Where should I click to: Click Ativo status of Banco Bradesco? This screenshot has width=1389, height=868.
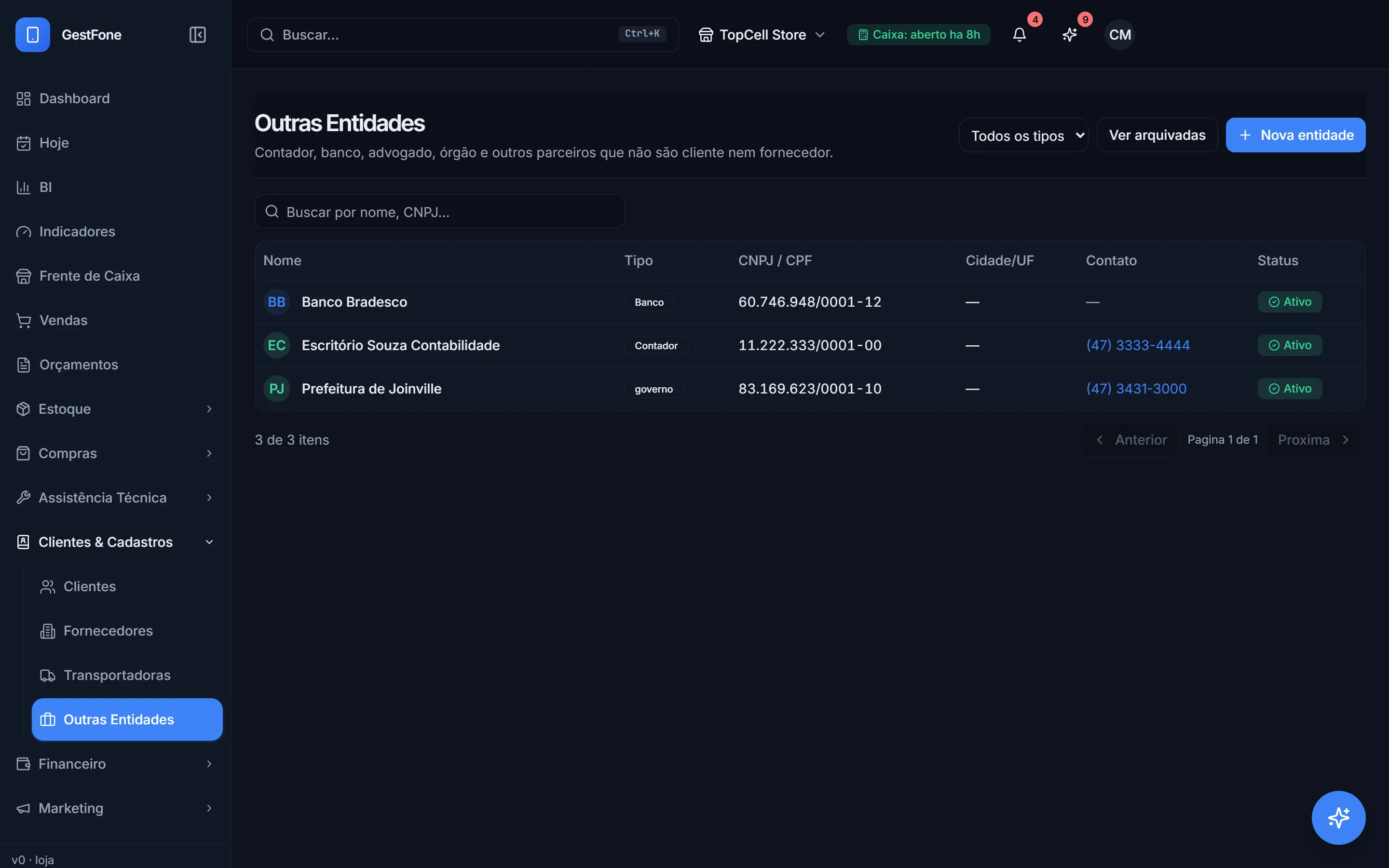point(1290,302)
